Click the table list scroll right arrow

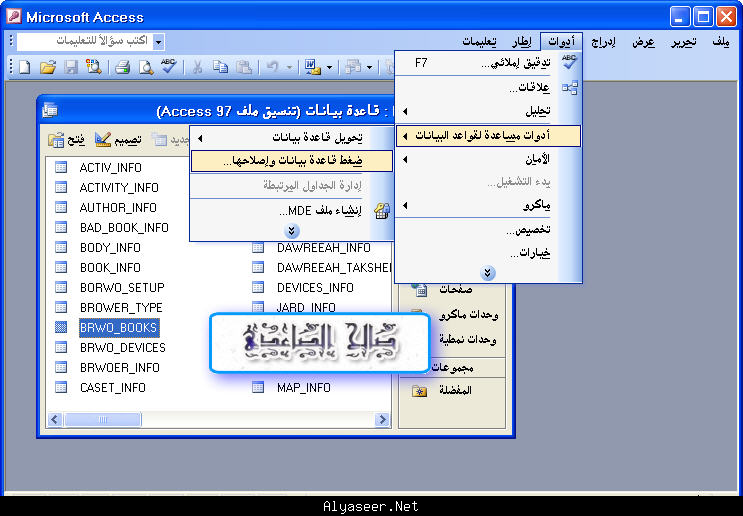tap(382, 419)
